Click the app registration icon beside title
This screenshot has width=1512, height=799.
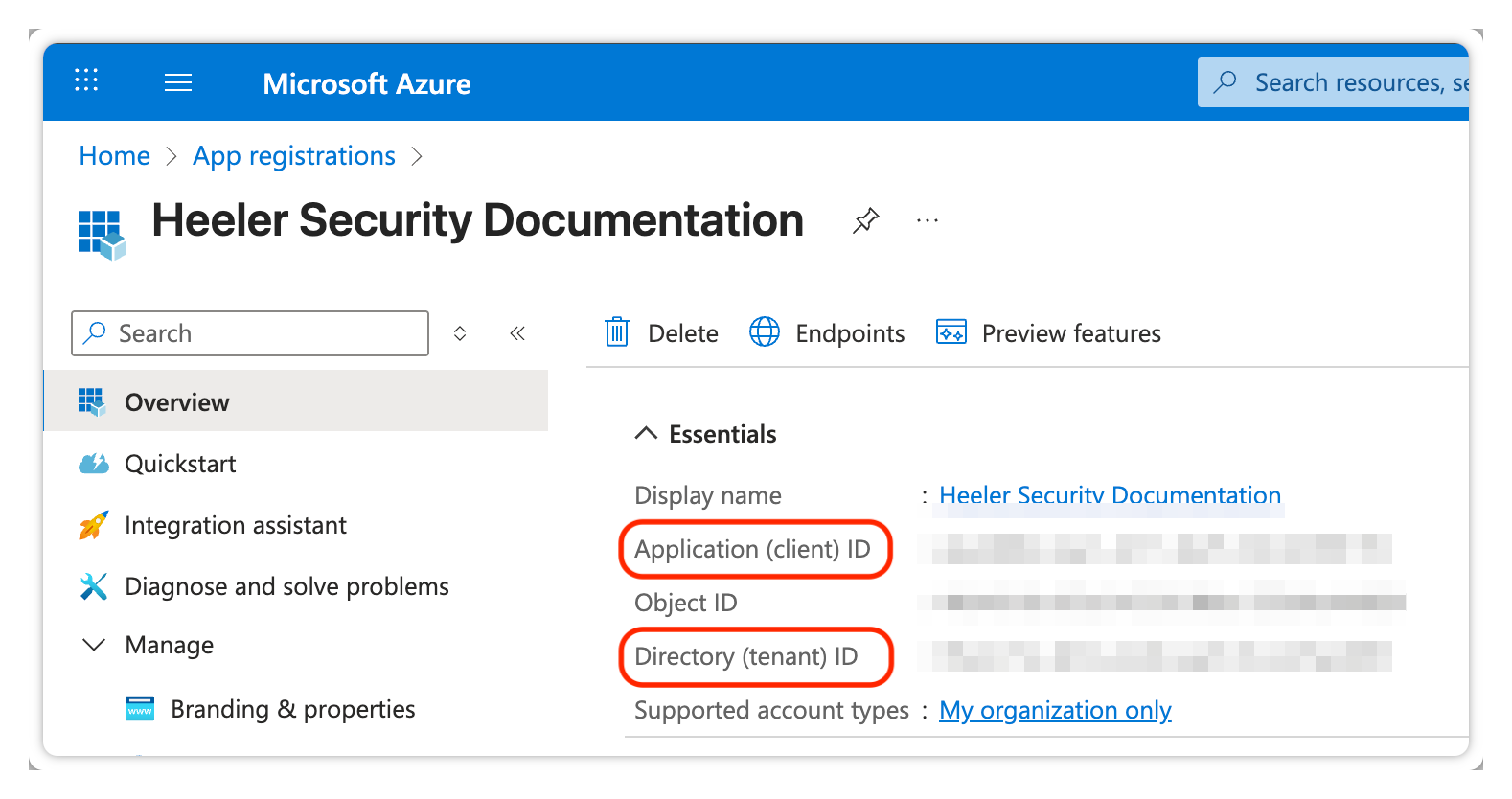[x=102, y=235]
